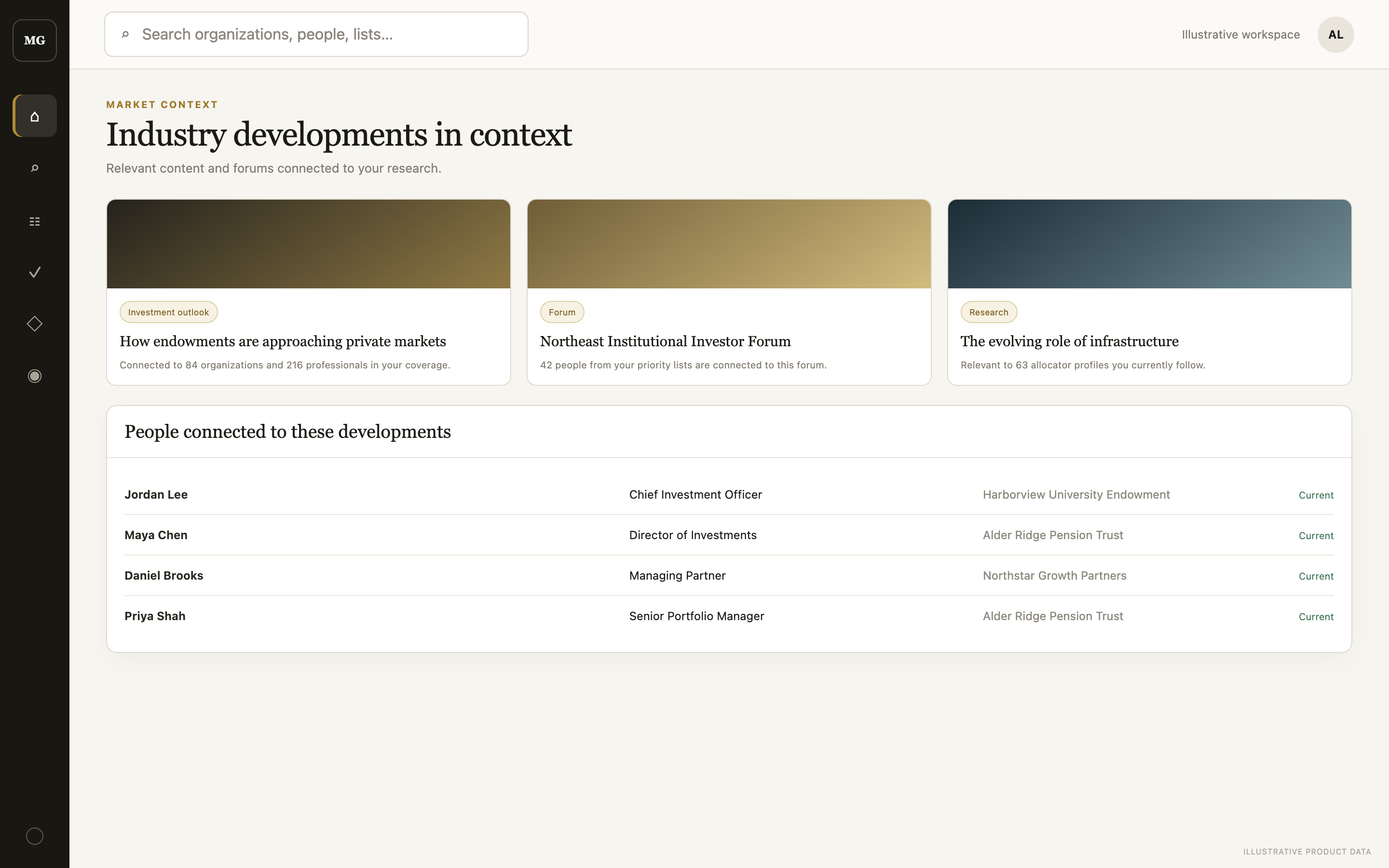
Task: Click text about 63 allocator profiles
Action: (x=1082, y=365)
